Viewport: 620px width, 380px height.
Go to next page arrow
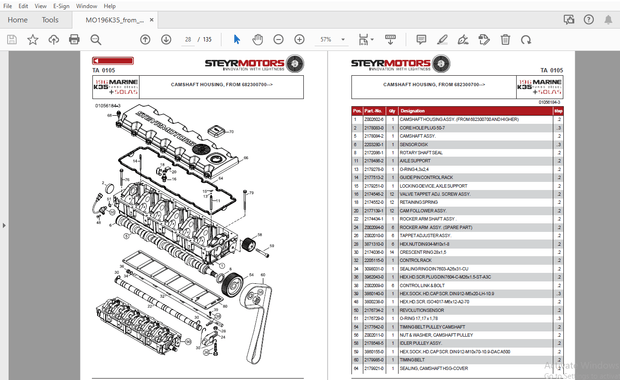[x=166, y=40]
